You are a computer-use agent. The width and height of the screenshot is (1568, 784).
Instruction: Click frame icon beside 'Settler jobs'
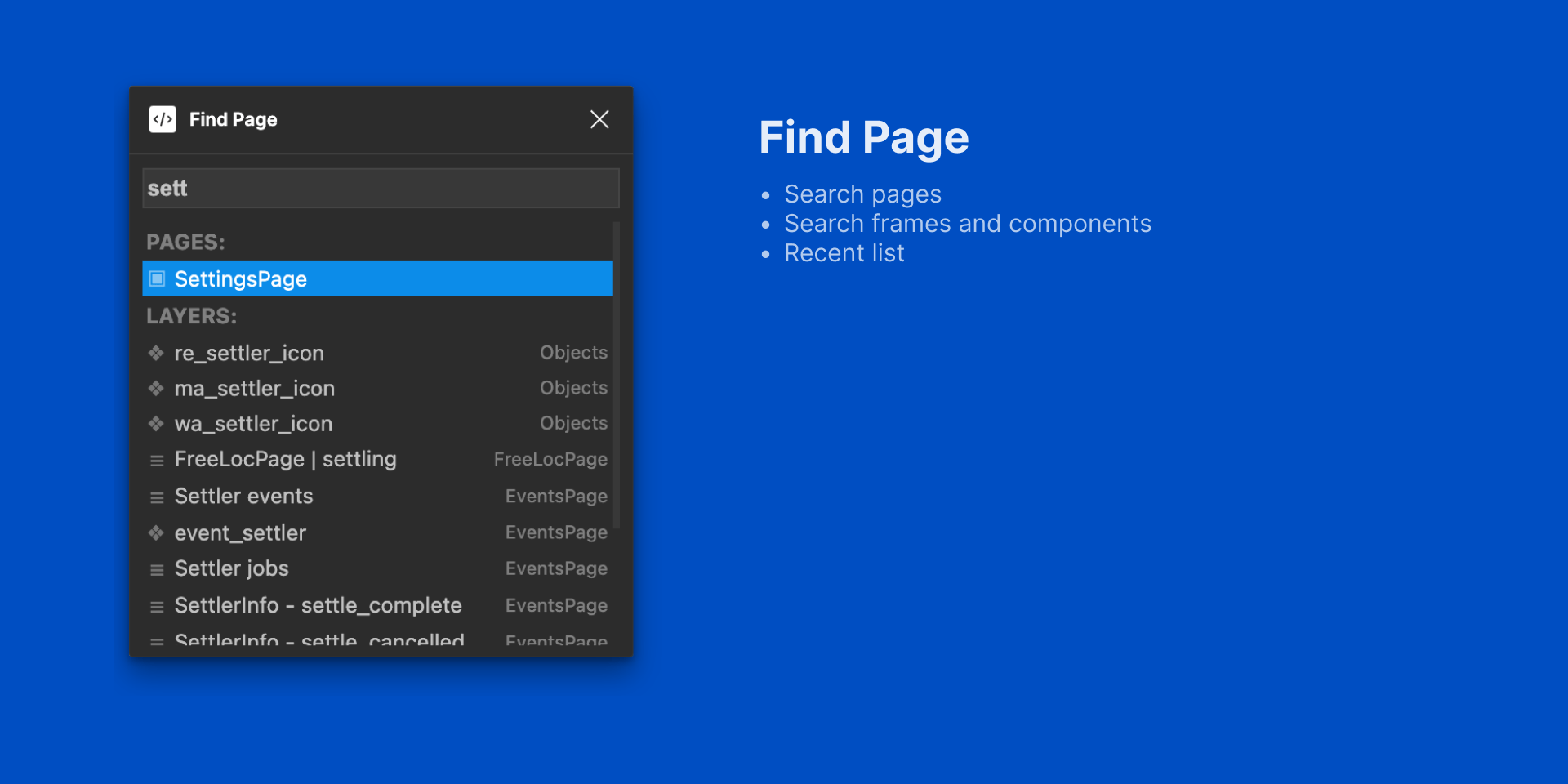157,570
